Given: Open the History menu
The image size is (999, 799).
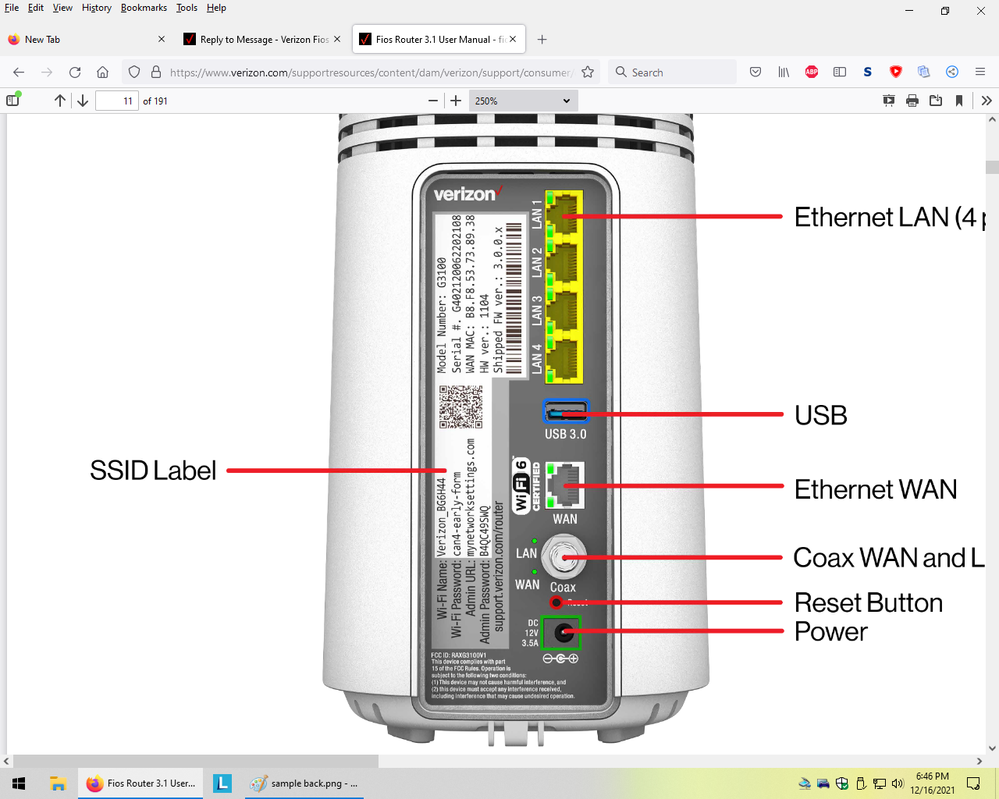Looking at the screenshot, I should (96, 8).
